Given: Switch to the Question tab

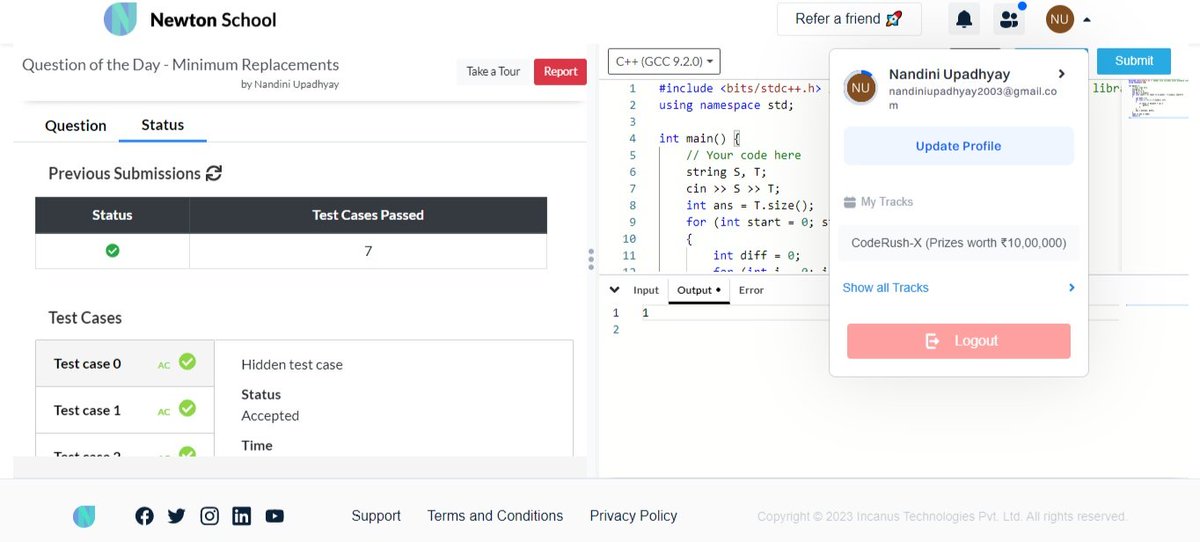Looking at the screenshot, I should pos(76,125).
